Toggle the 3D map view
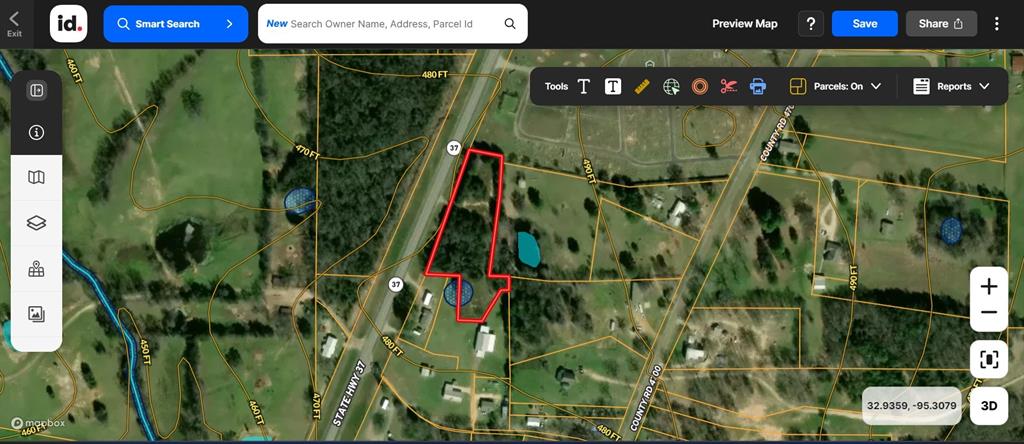The width and height of the screenshot is (1024, 444). coord(989,405)
